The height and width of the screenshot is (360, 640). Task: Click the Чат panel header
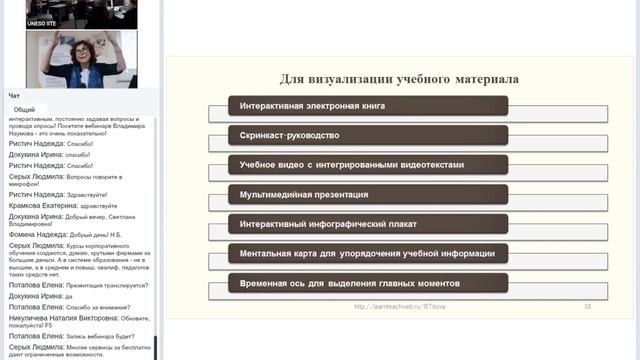pyautogui.click(x=14, y=96)
